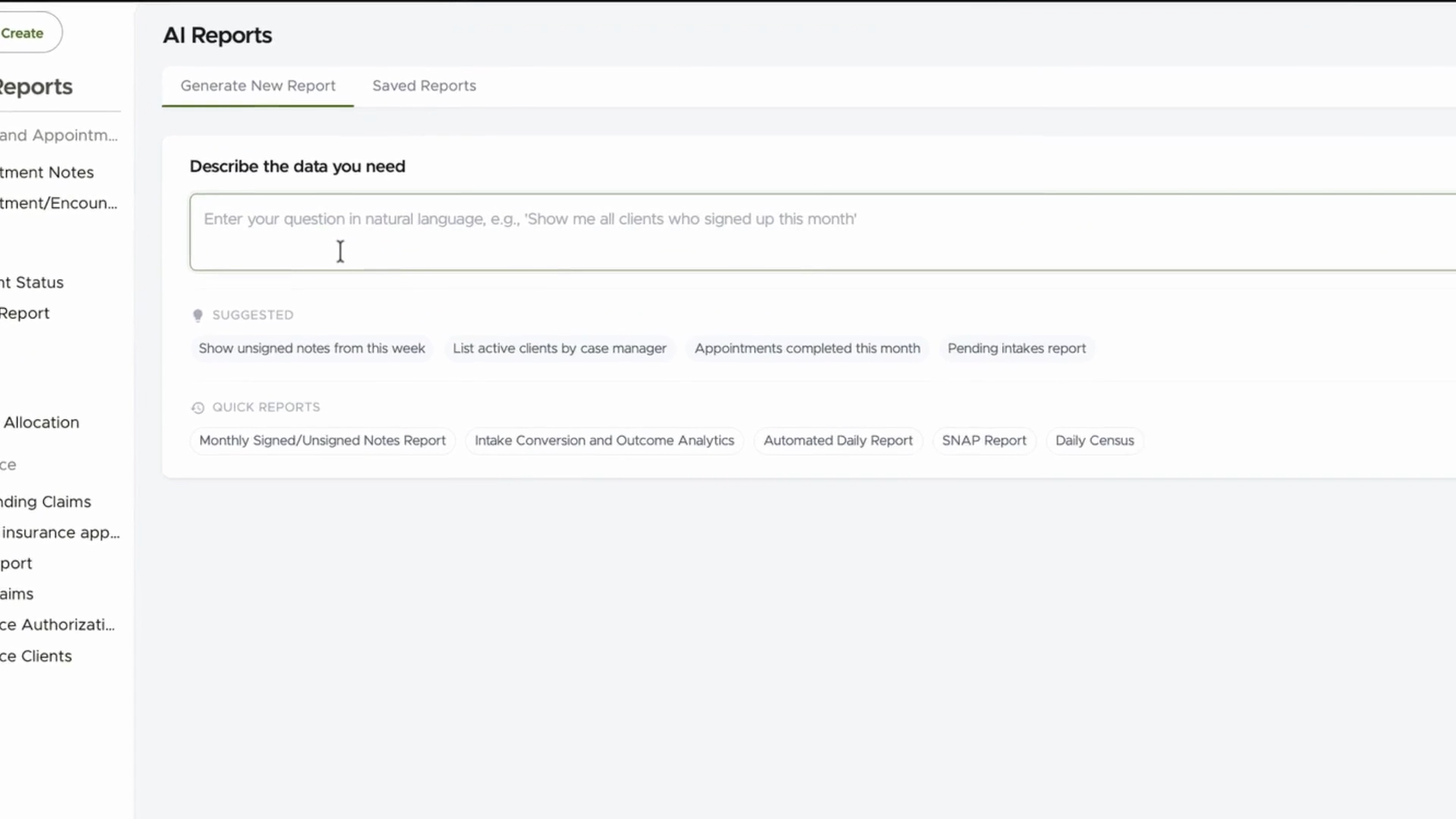Image resolution: width=1456 pixels, height=819 pixels.
Task: Switch to Generate New Report tab
Action: point(258,86)
